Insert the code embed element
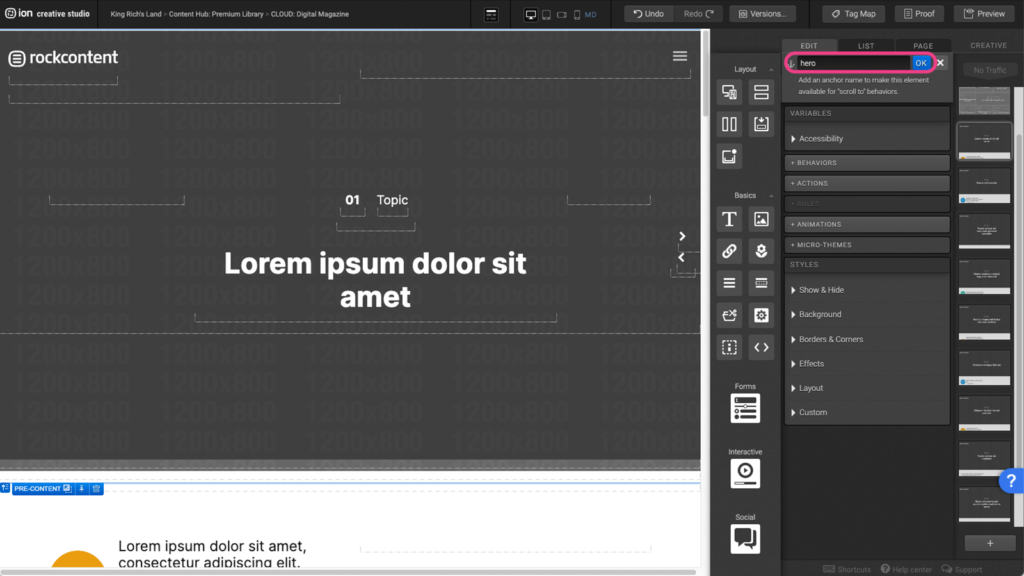The image size is (1024, 576). coord(761,347)
